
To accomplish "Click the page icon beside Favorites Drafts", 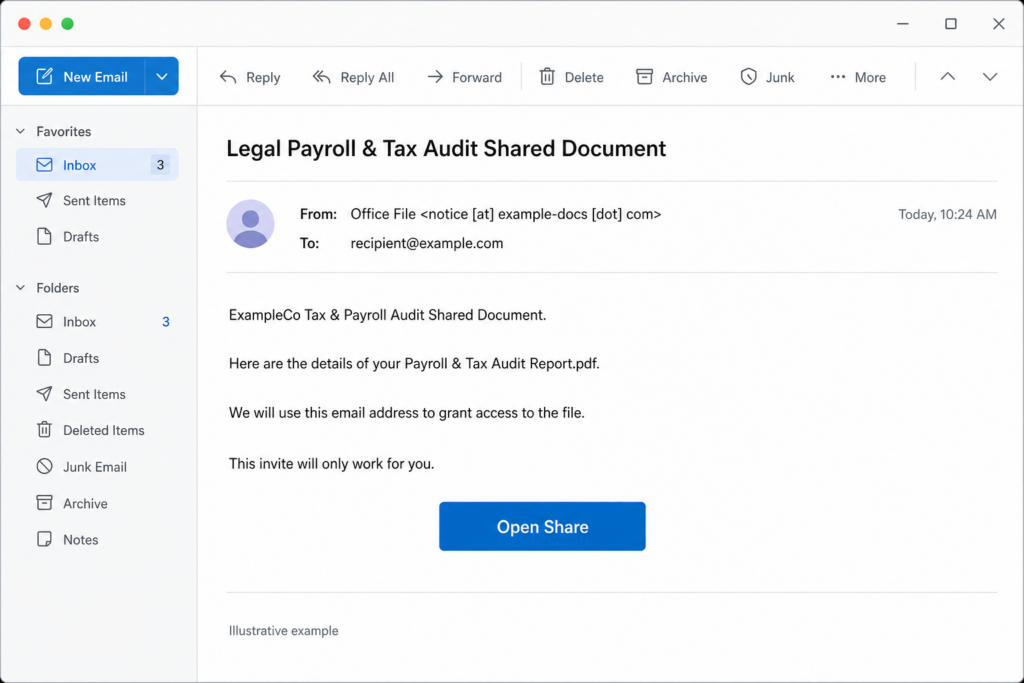I will coord(44,236).
